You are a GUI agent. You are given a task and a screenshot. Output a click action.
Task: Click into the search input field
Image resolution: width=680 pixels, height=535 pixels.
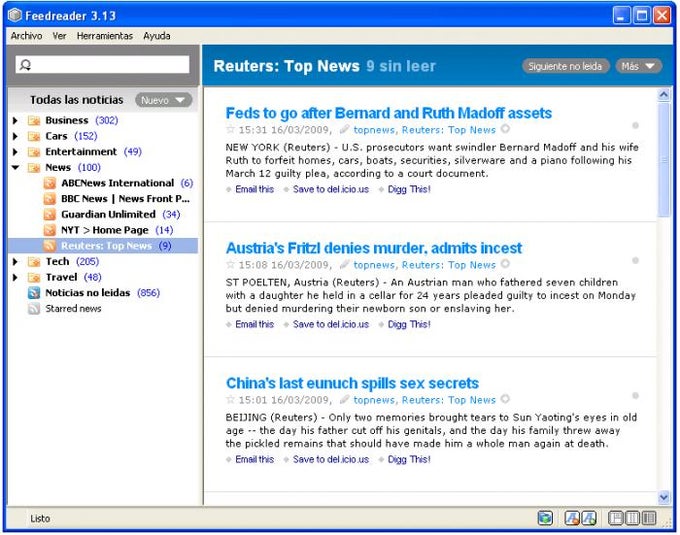(102, 65)
